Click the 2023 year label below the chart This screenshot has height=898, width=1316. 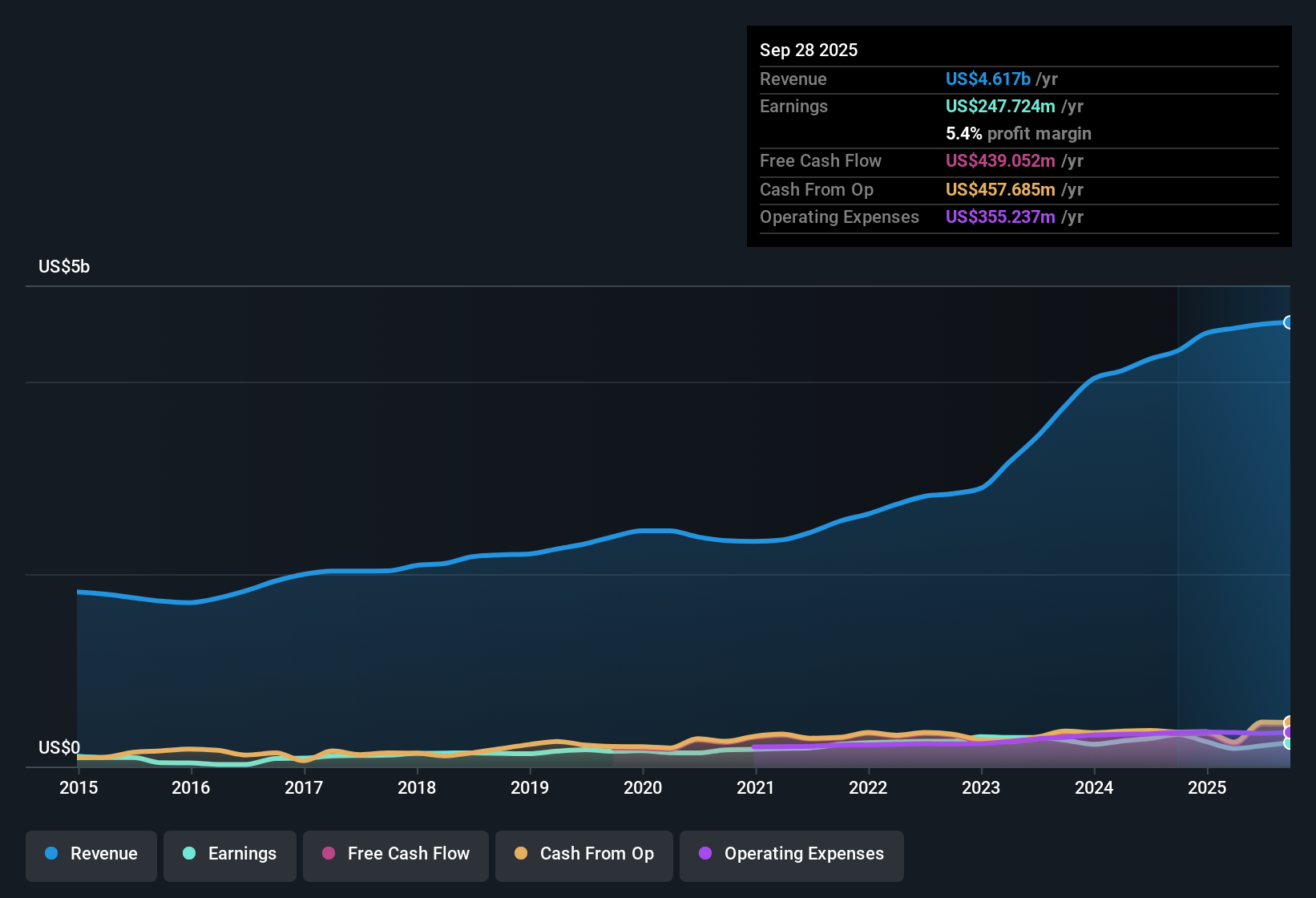coord(982,787)
